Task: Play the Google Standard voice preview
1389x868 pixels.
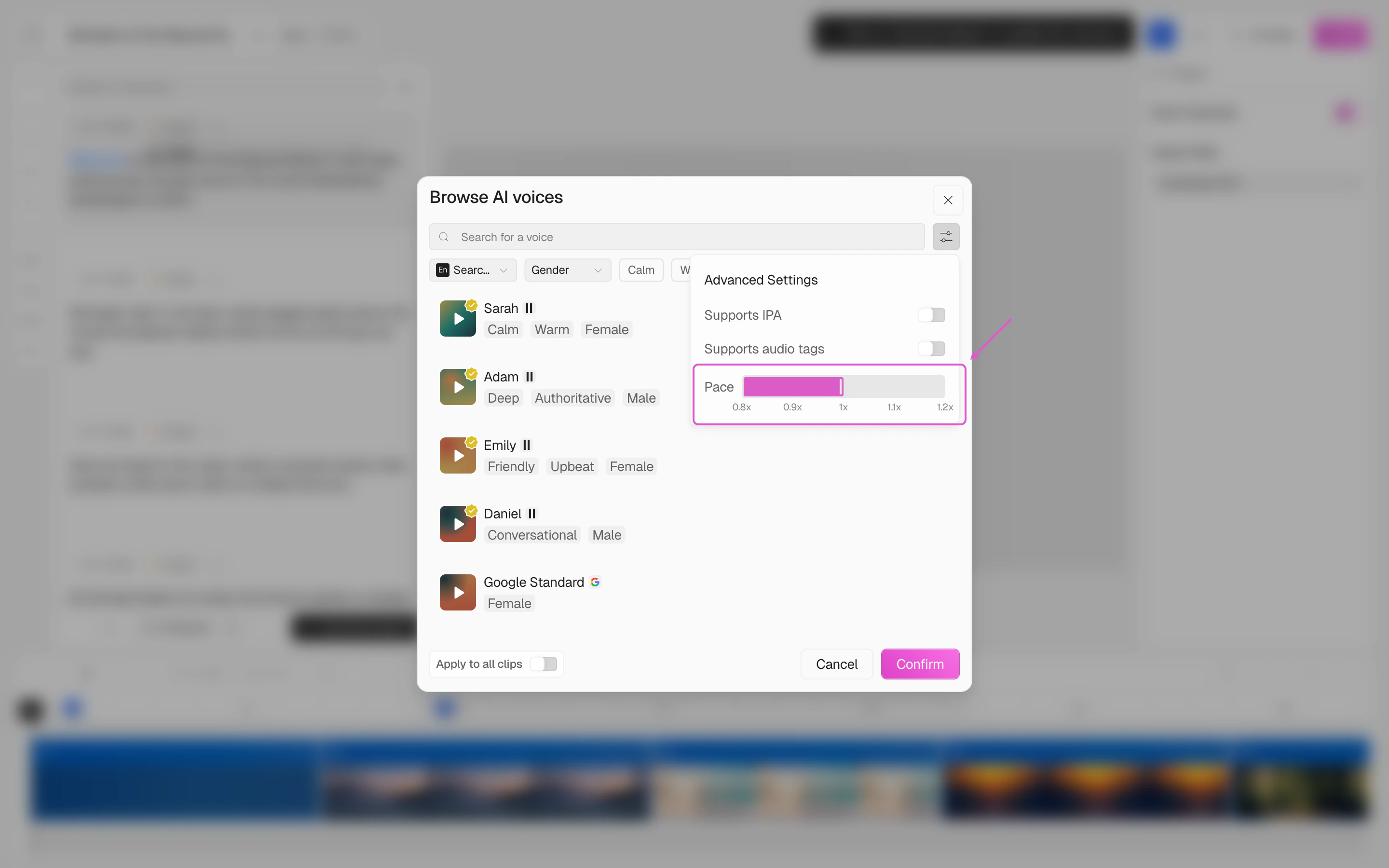Action: click(457, 592)
